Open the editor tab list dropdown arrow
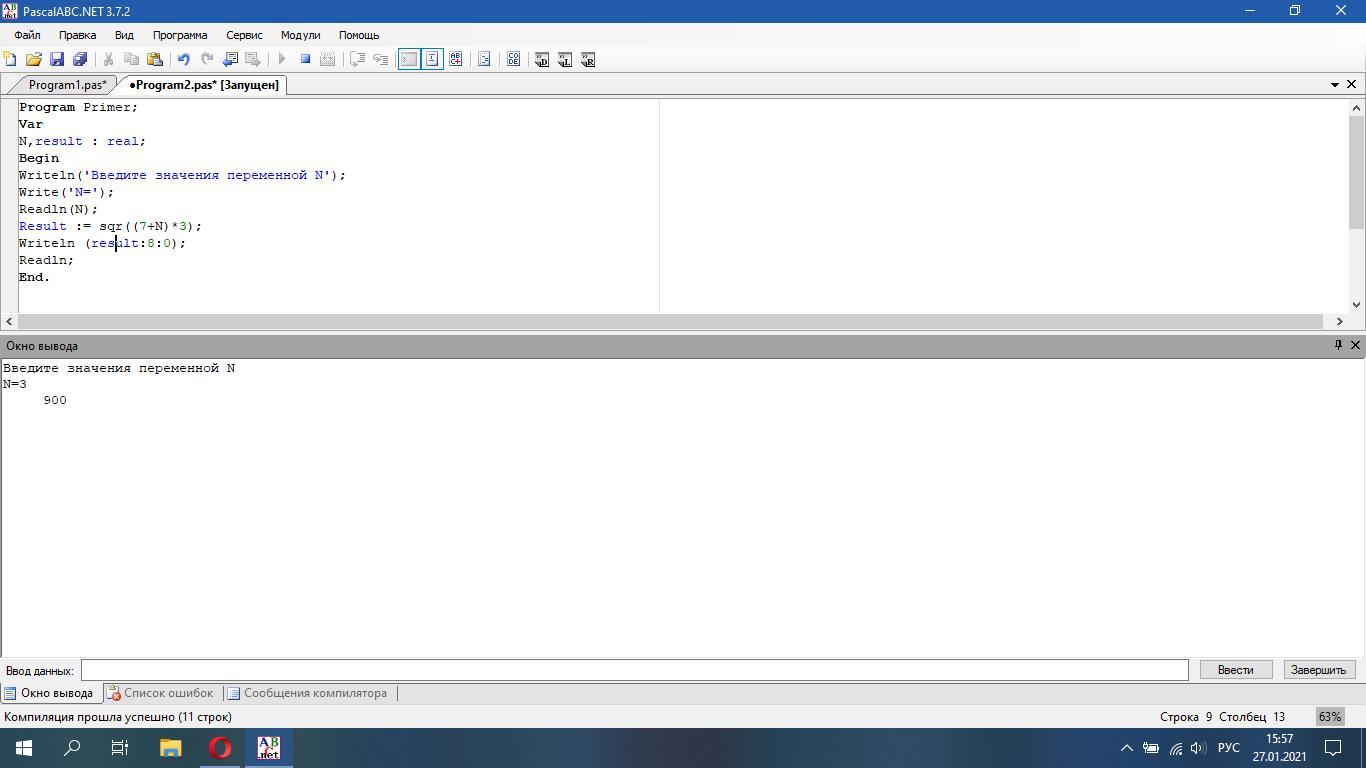This screenshot has height=768, width=1366. 1334,85
